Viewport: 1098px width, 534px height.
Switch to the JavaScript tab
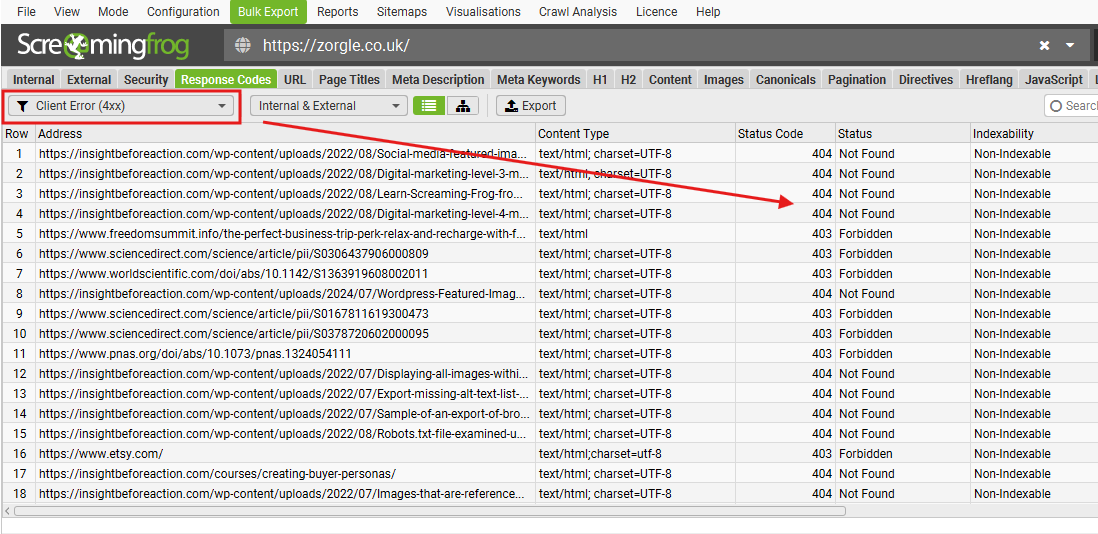coord(1053,79)
